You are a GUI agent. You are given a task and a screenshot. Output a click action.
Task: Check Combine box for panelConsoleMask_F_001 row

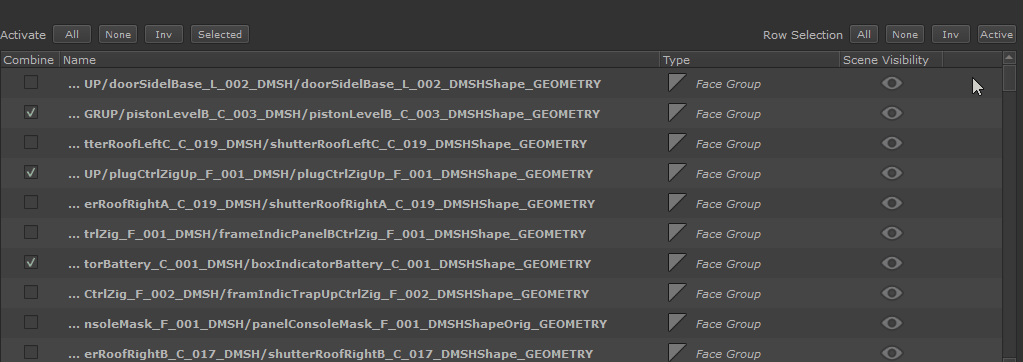click(31, 322)
